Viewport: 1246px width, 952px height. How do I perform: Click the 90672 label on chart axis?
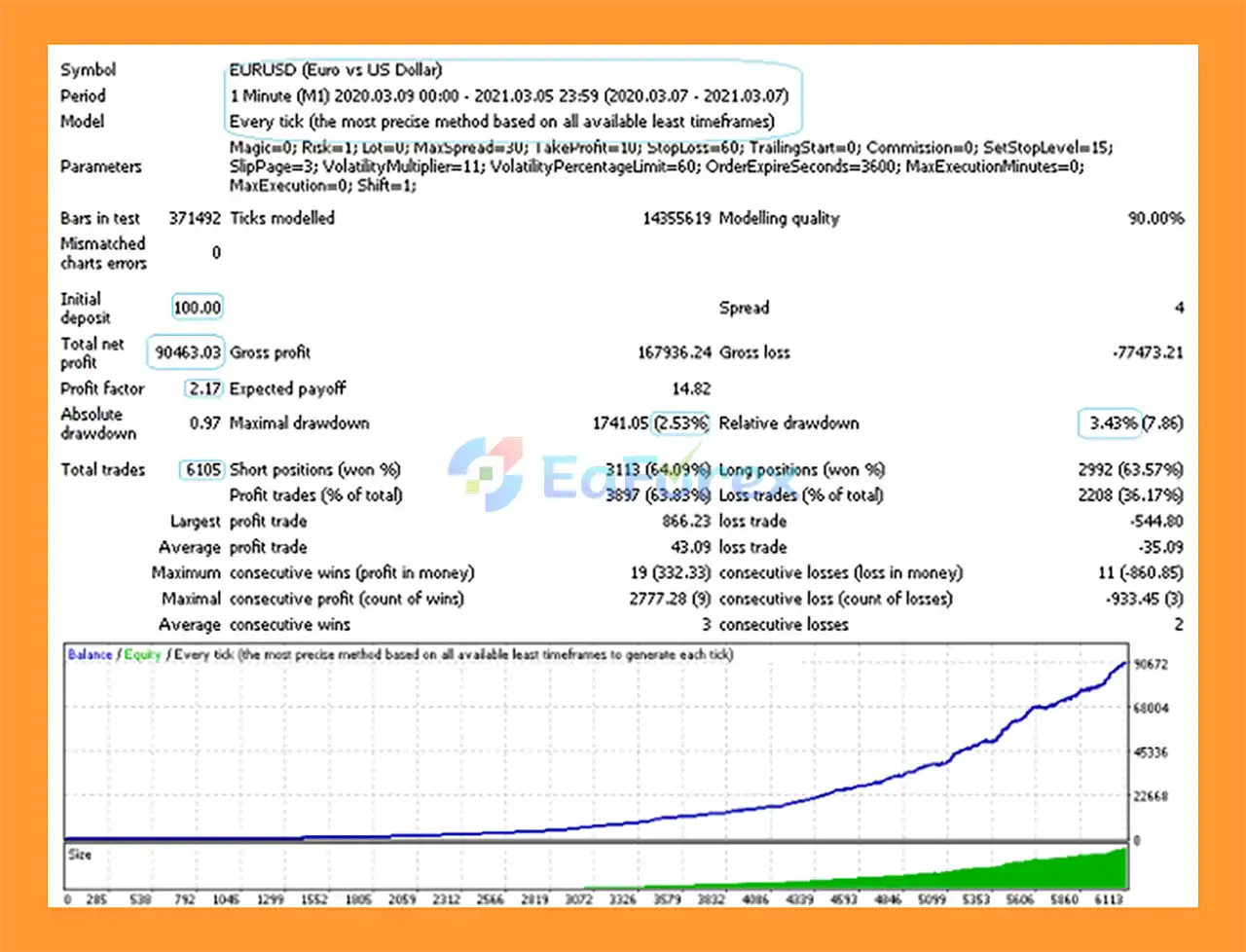[x=1150, y=665]
